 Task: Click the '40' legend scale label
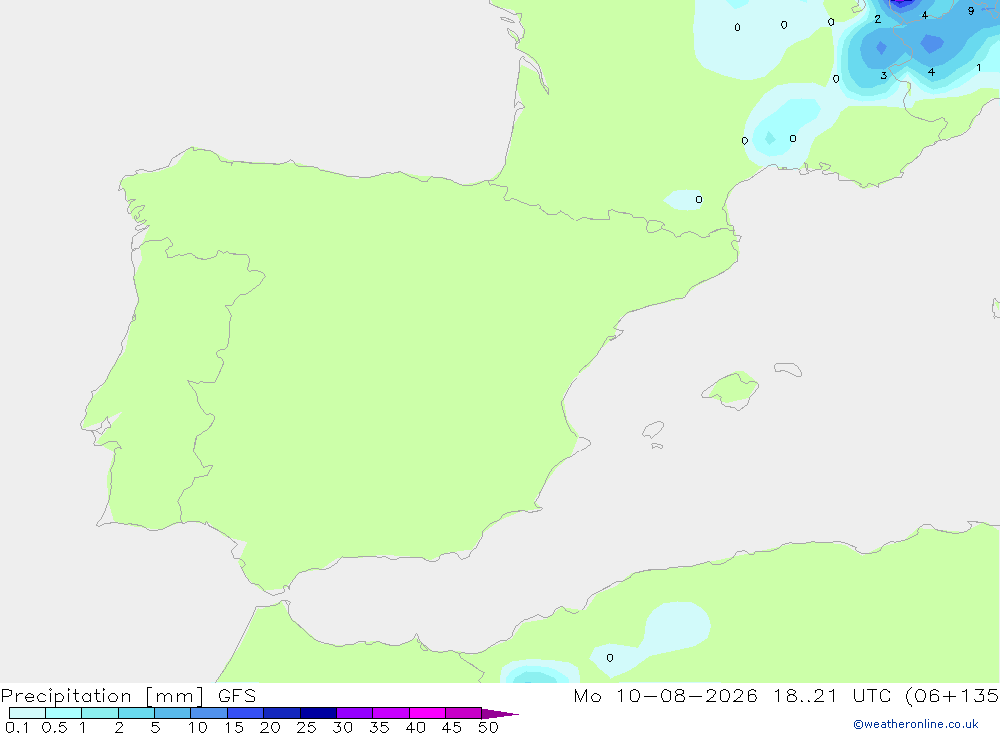pos(416,727)
